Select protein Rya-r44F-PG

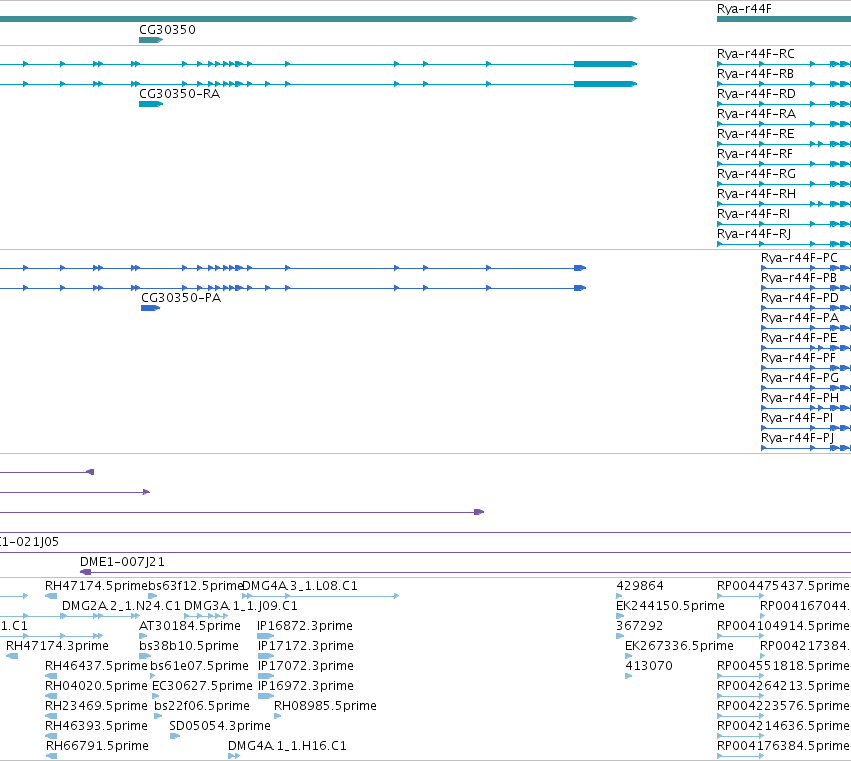tap(799, 378)
